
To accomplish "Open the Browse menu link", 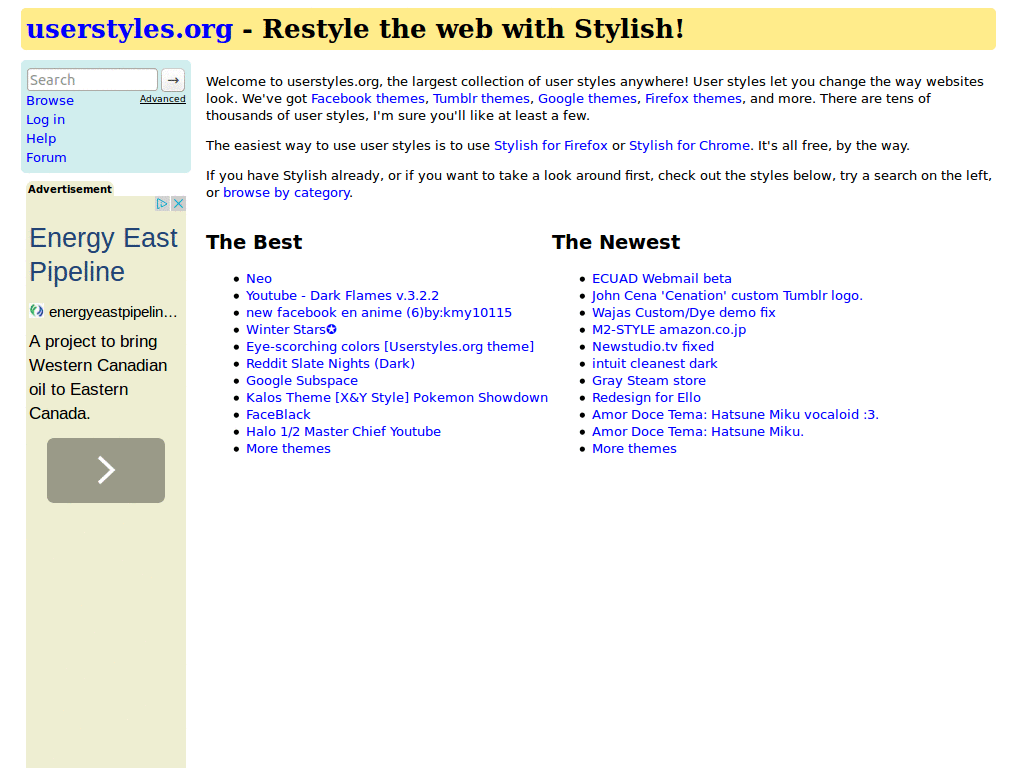I will [50, 101].
